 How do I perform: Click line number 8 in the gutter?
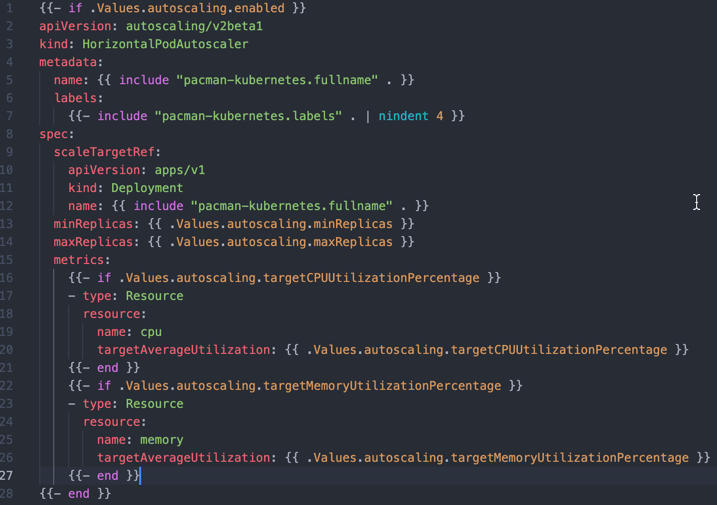[x=10, y=134]
